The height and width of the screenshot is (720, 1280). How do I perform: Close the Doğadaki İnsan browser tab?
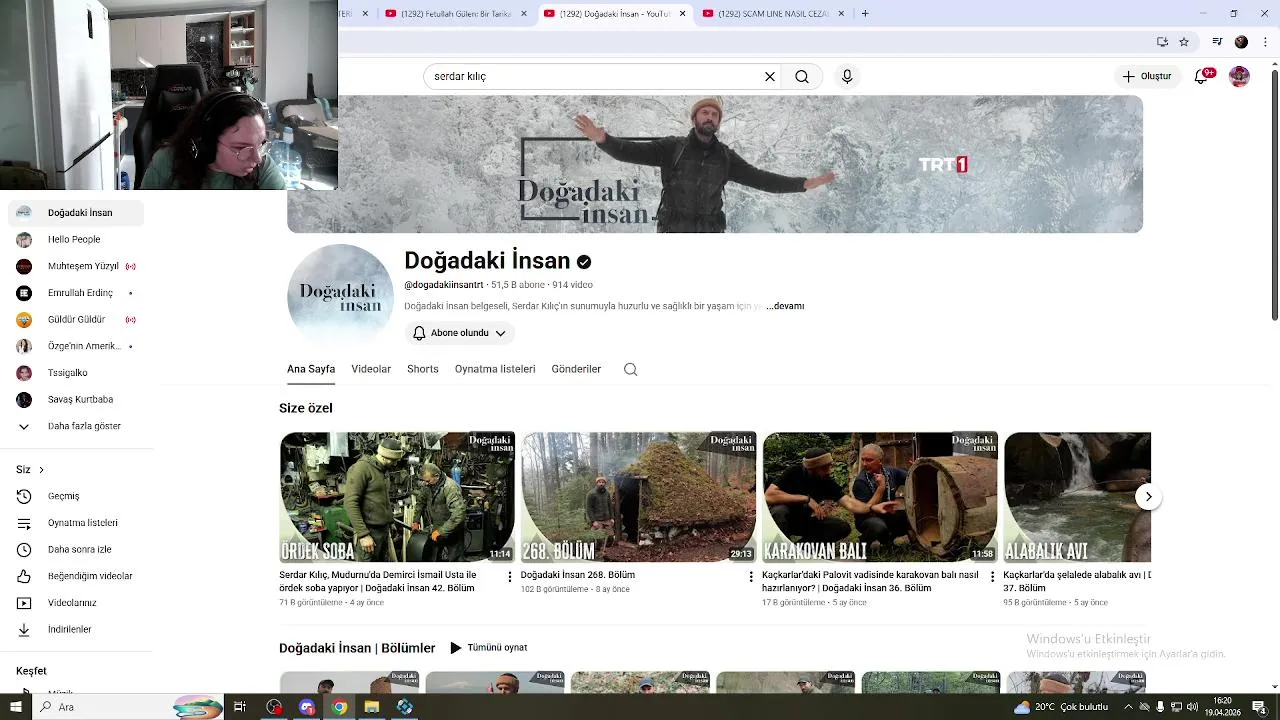coord(683,13)
